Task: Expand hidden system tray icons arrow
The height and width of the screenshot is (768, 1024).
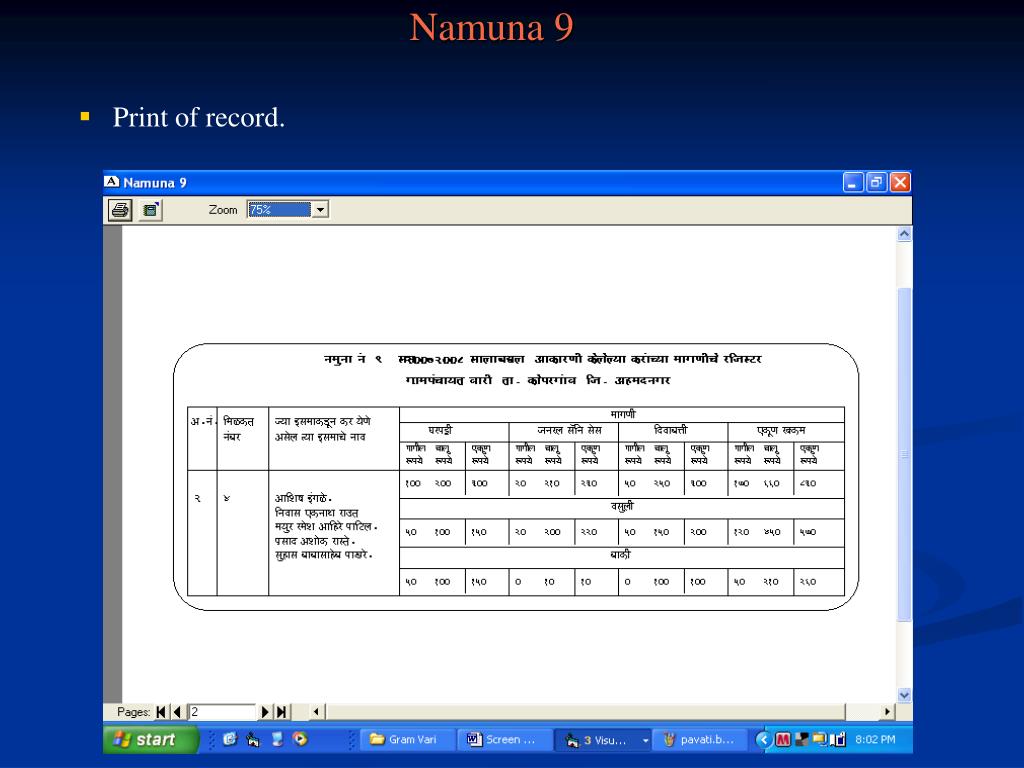Action: click(762, 739)
